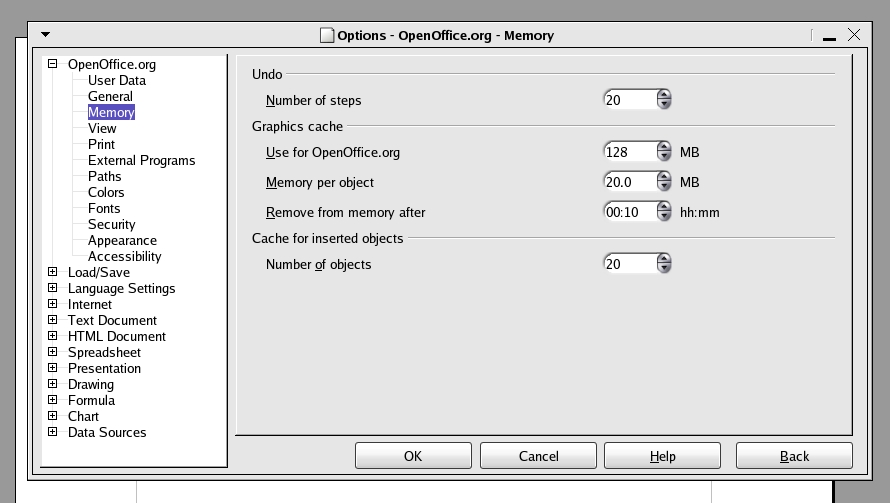Screen dimensions: 890x503
Task: Expand the Language Settings category
Action: pyautogui.click(x=53, y=288)
